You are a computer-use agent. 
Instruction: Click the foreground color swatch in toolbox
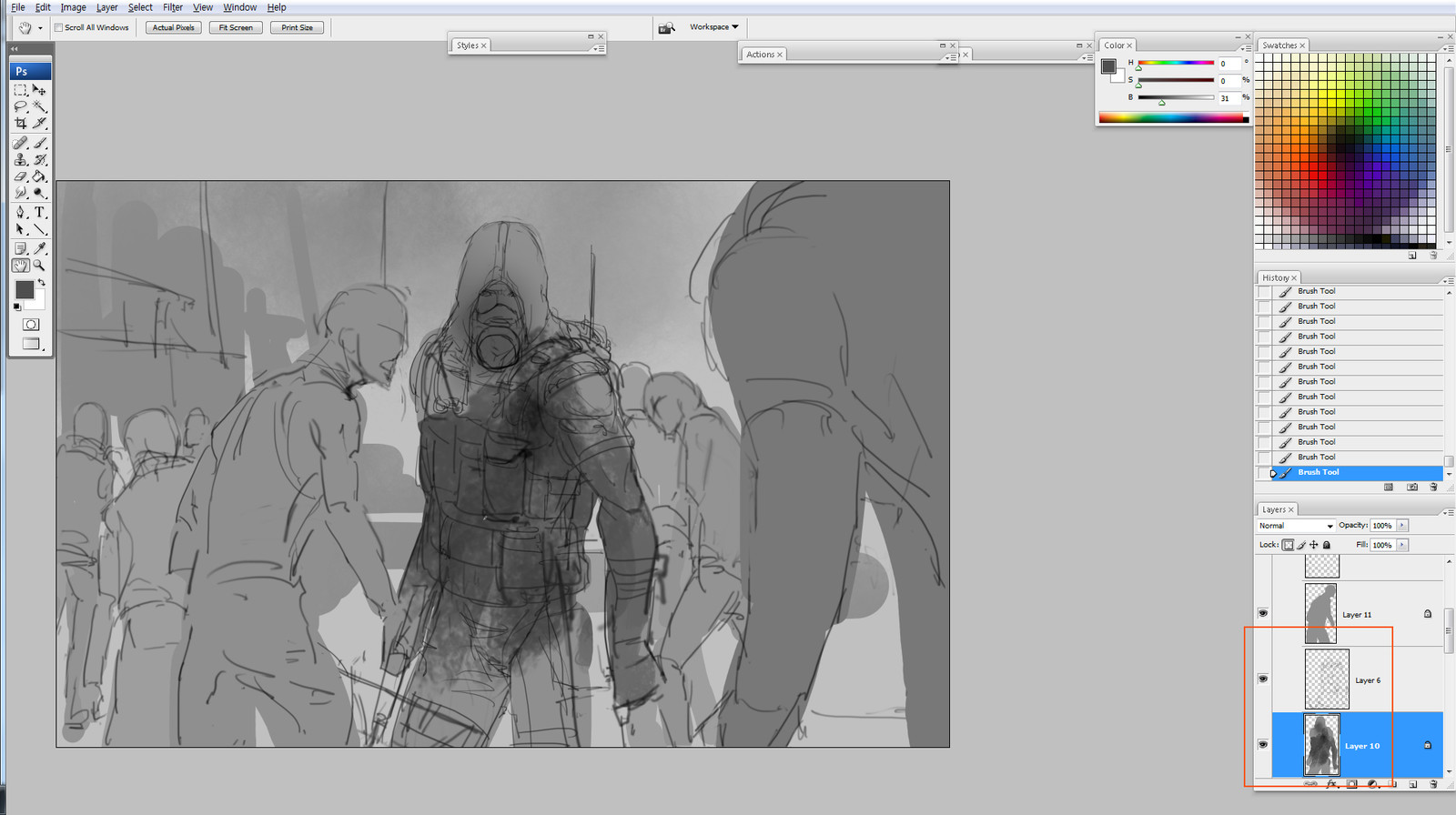tap(25, 289)
